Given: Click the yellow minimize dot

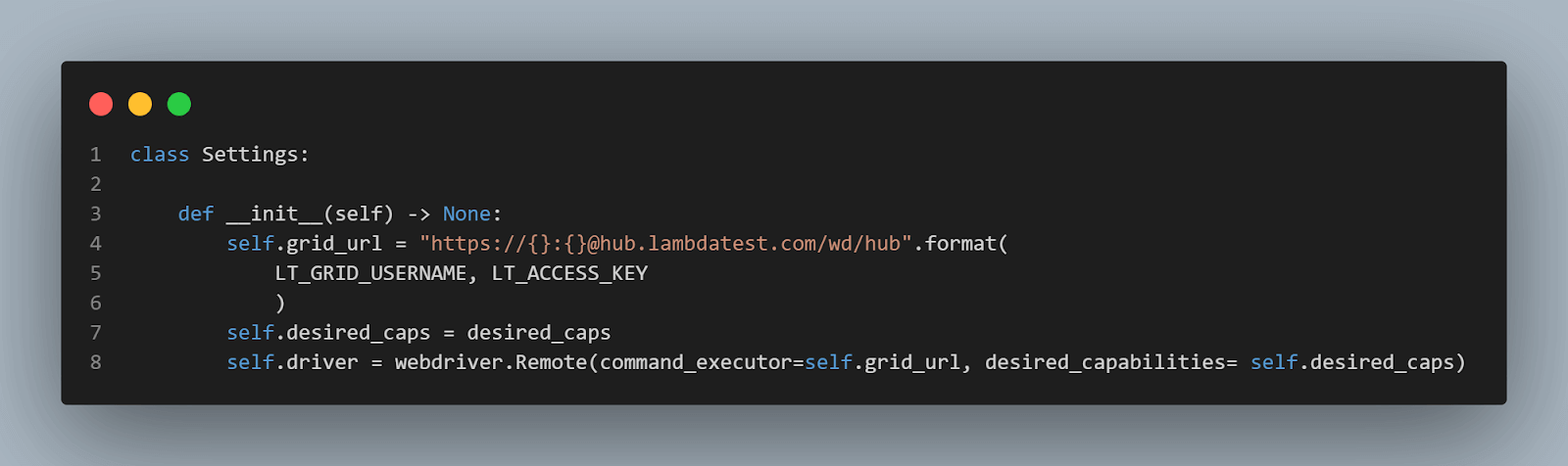Looking at the screenshot, I should point(140,104).
